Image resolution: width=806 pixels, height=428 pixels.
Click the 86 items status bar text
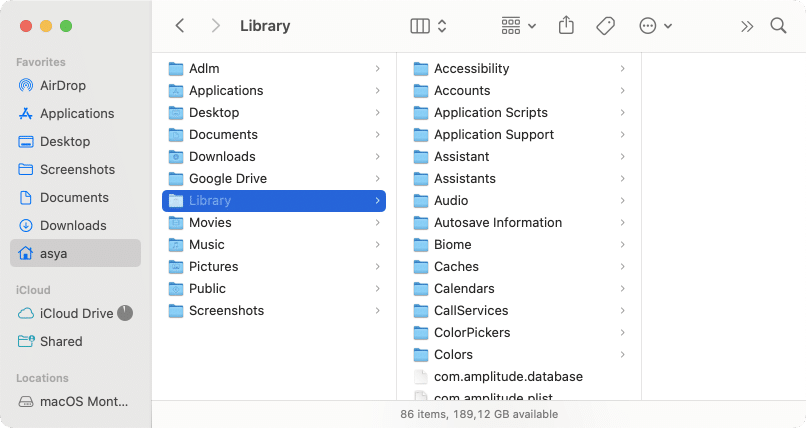coord(479,414)
